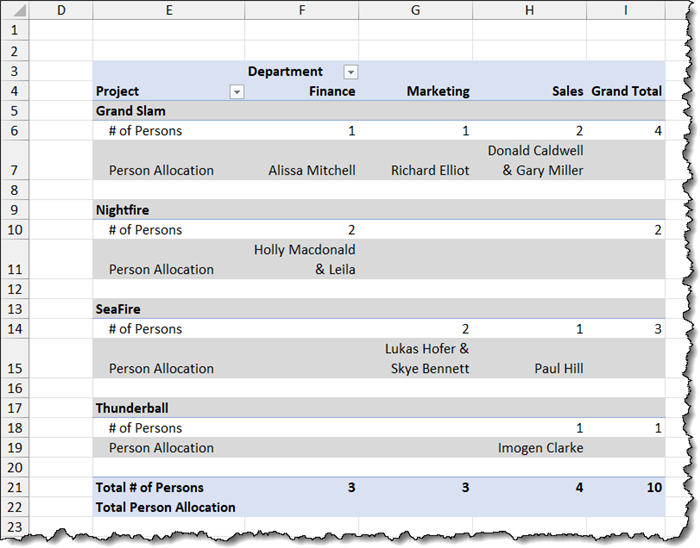Select row 7 header

click(14, 160)
